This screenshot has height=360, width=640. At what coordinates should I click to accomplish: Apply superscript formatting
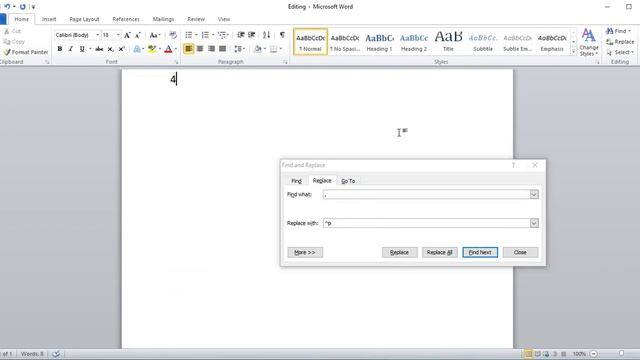122,49
